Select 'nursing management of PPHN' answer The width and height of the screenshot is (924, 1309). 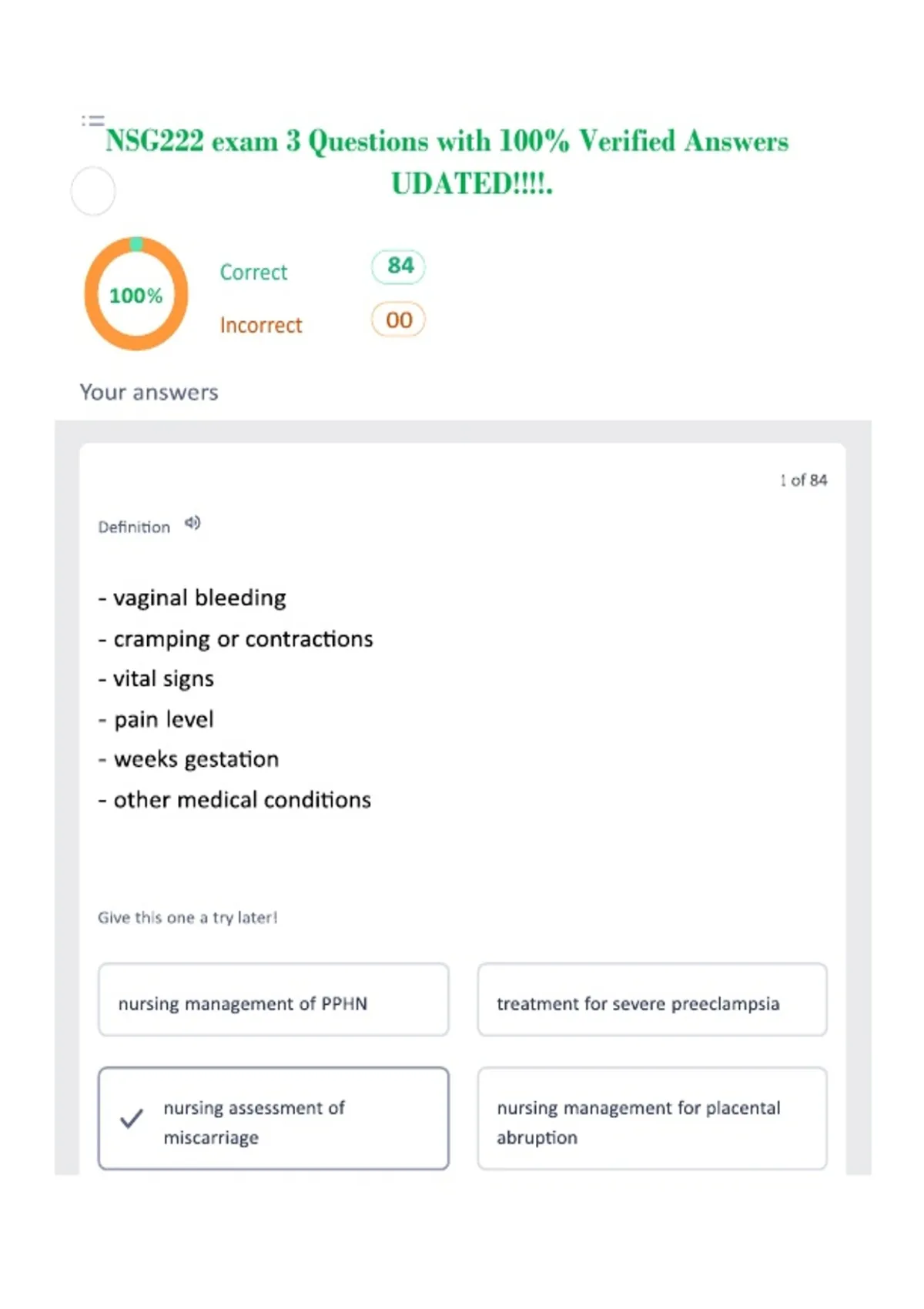coord(273,999)
